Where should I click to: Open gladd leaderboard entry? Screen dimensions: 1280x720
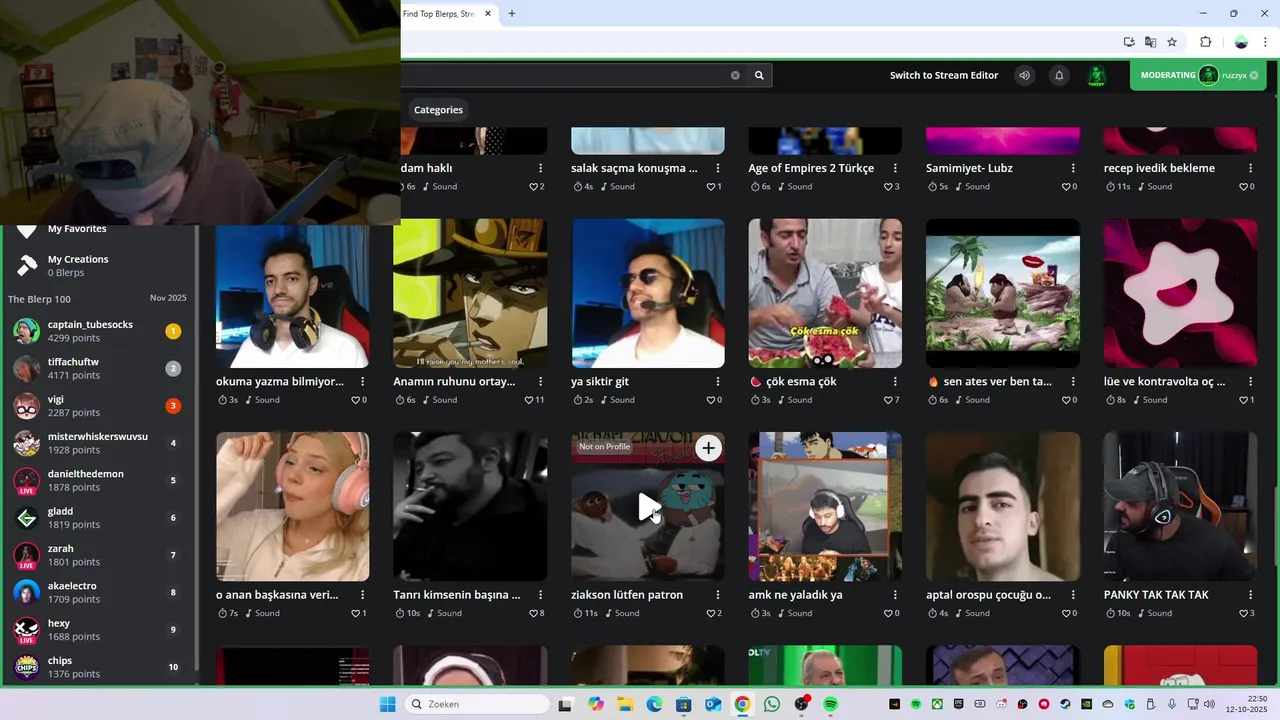(x=98, y=517)
